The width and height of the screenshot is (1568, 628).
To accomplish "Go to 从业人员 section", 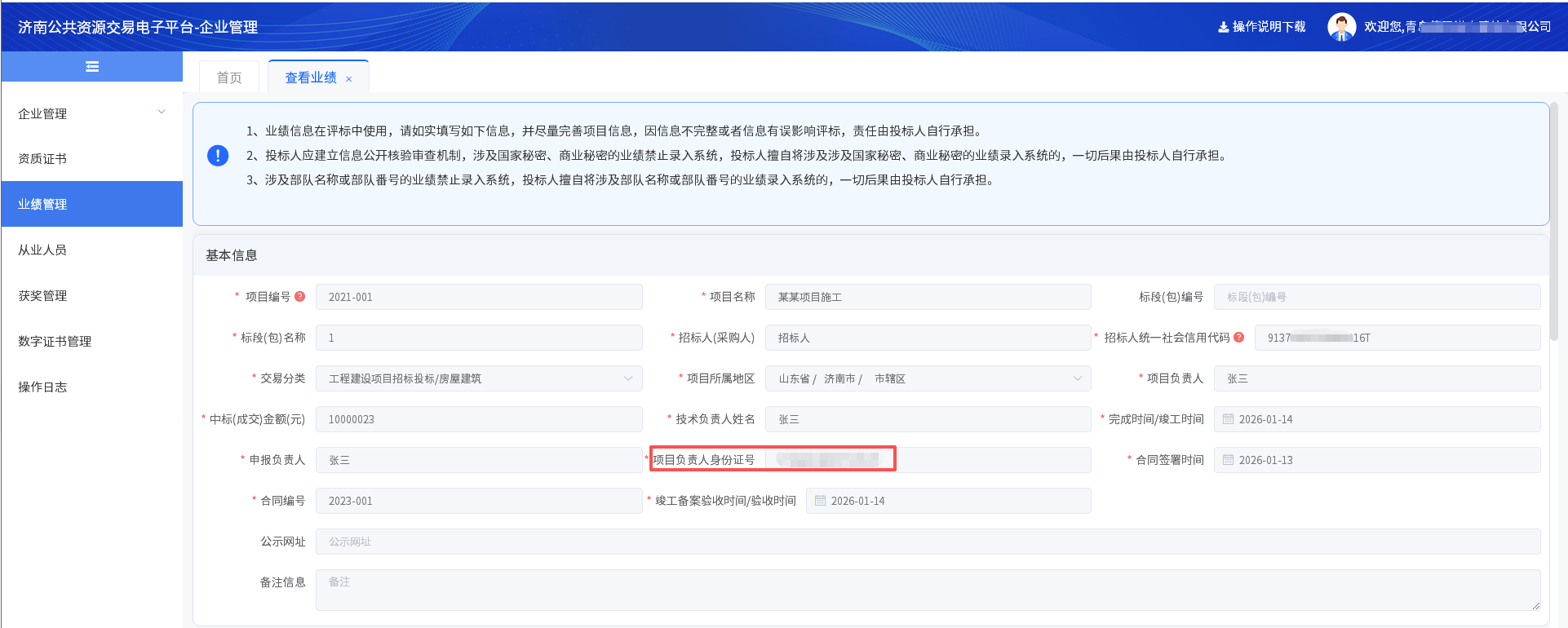I will point(42,250).
